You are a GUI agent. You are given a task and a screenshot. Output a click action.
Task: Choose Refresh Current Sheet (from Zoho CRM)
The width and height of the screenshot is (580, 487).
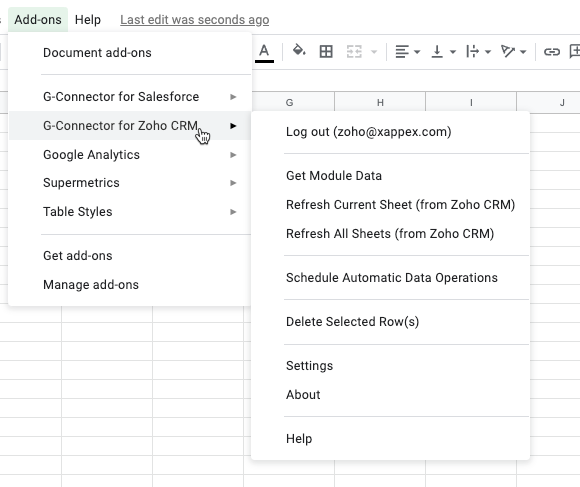[x=390, y=204]
